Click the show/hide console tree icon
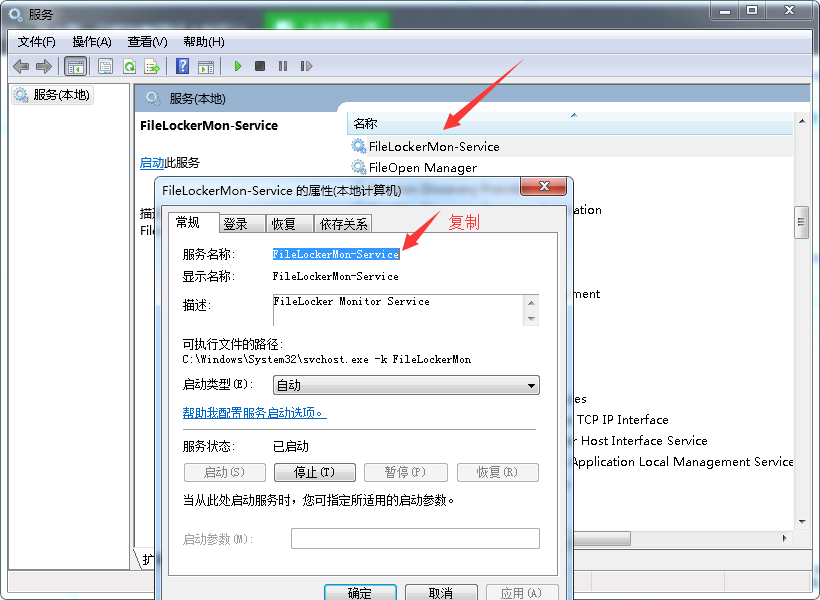 tap(75, 66)
